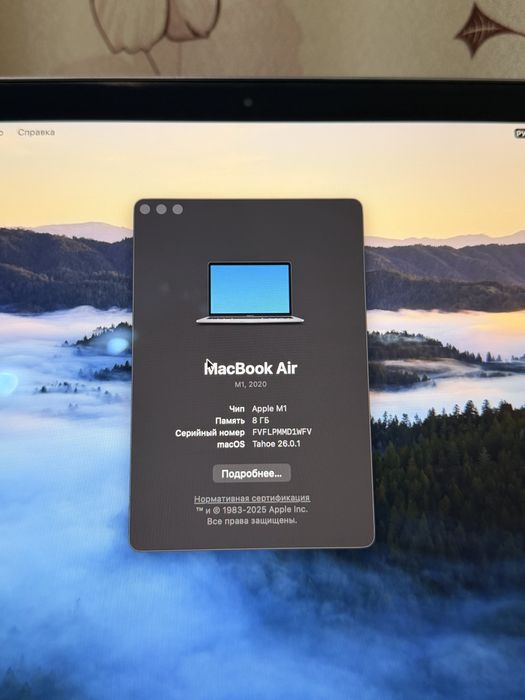This screenshot has width=525, height=700.
Task: Click the 'Все права защищены.' text
Action: tap(252, 521)
